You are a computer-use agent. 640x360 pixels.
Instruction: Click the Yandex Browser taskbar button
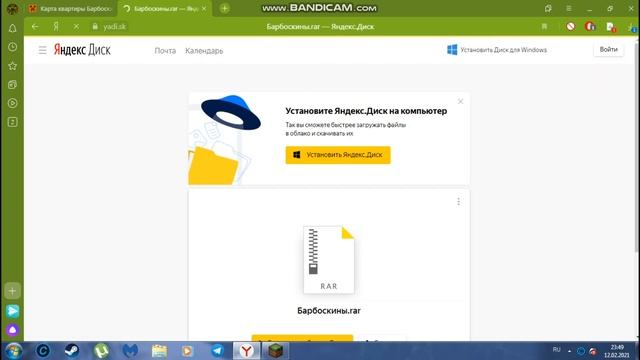(x=247, y=351)
